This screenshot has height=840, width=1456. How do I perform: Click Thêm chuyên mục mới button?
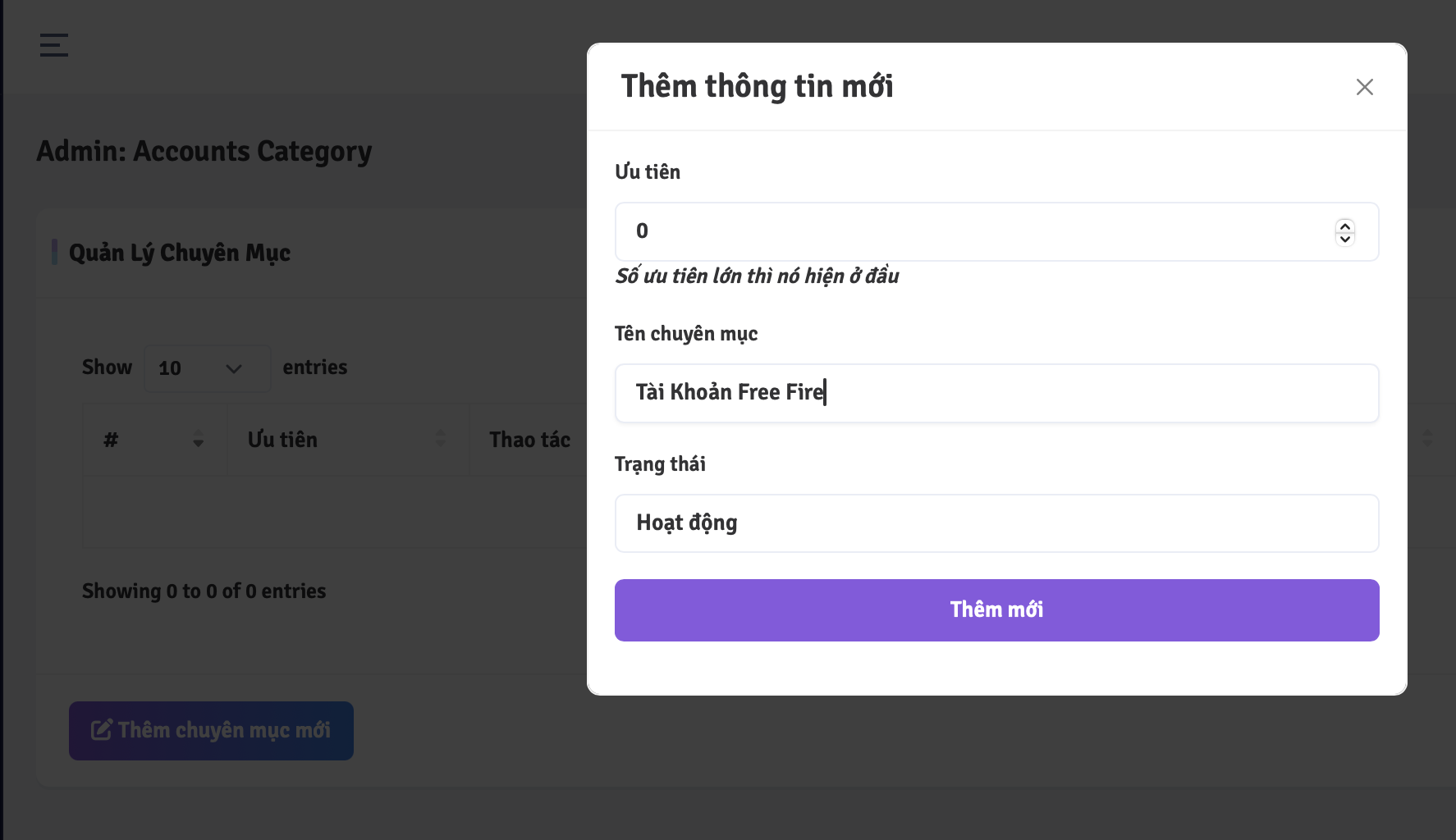point(211,730)
